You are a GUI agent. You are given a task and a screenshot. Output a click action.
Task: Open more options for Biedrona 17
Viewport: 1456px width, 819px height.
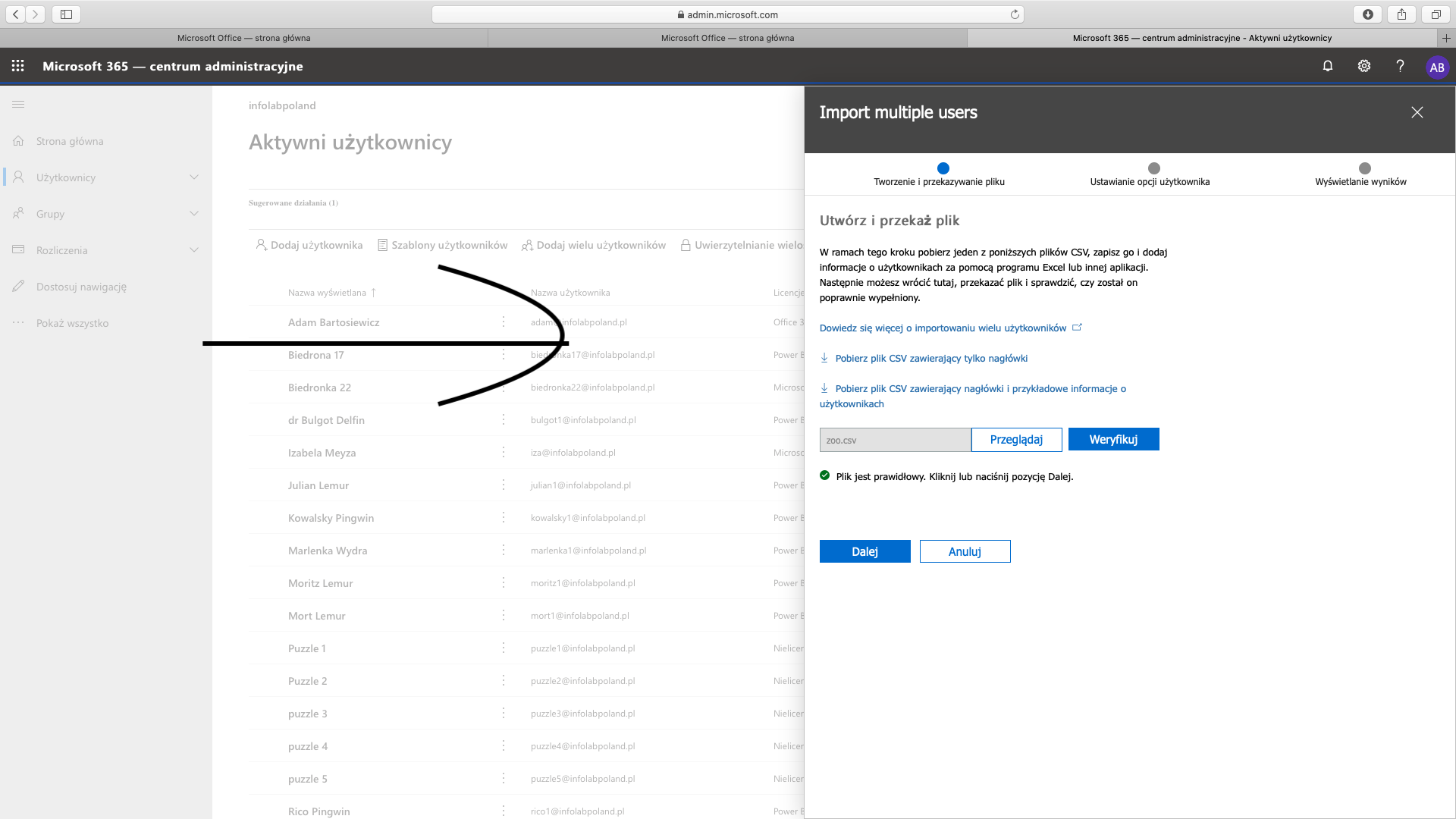point(504,355)
